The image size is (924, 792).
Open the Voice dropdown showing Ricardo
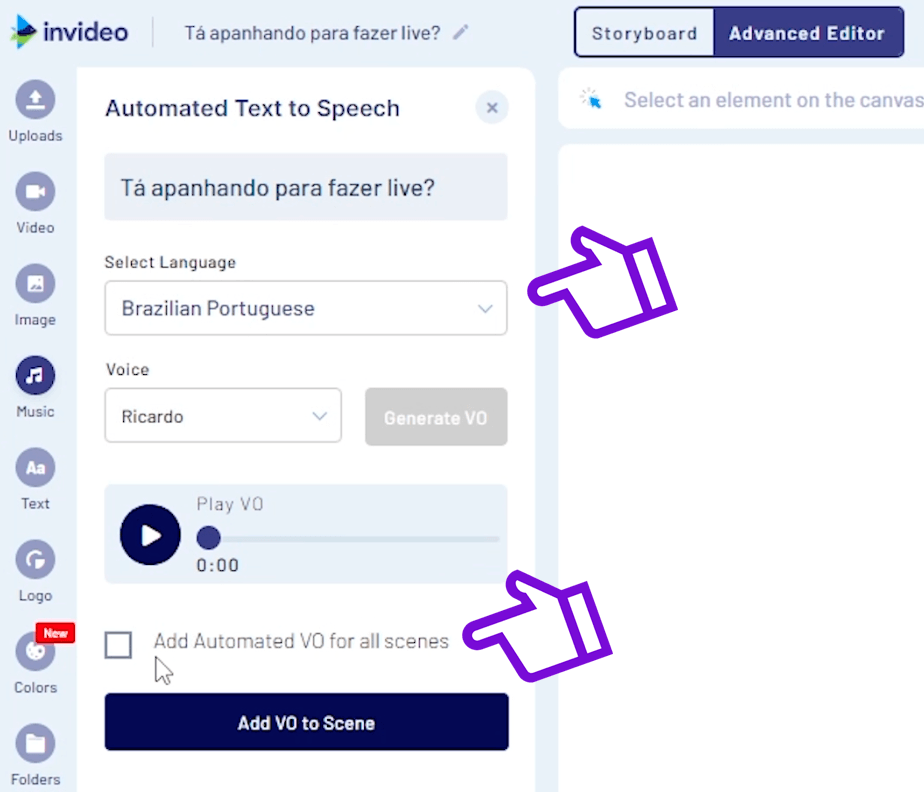(223, 415)
